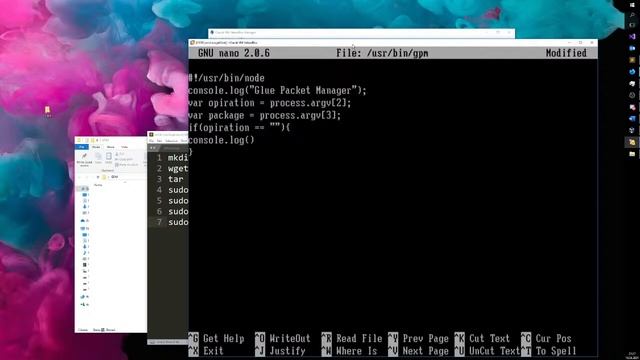Click line 7 'sudo' in Sublime editor
This screenshot has width=640, height=360.
(178, 222)
